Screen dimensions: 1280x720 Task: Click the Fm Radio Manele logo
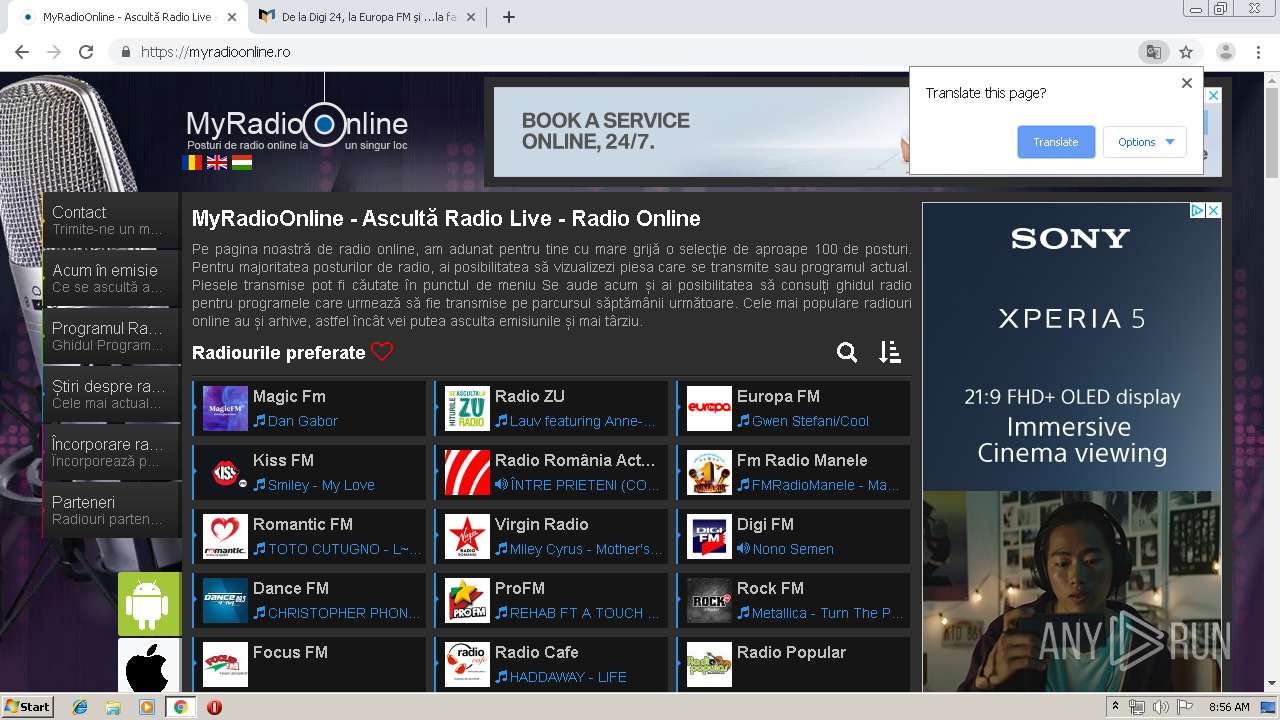pos(709,472)
